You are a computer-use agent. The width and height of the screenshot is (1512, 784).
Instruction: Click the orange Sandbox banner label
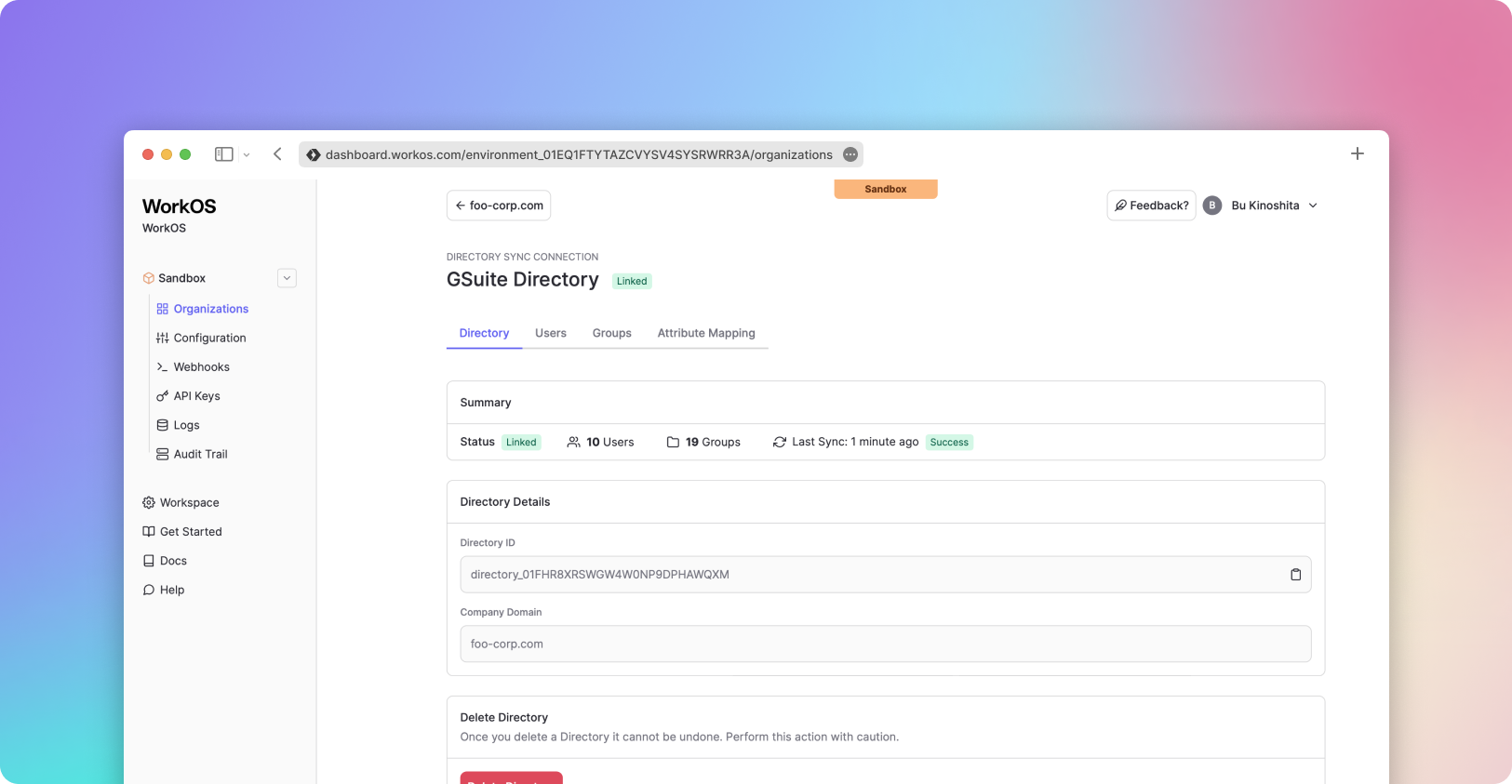tap(885, 189)
